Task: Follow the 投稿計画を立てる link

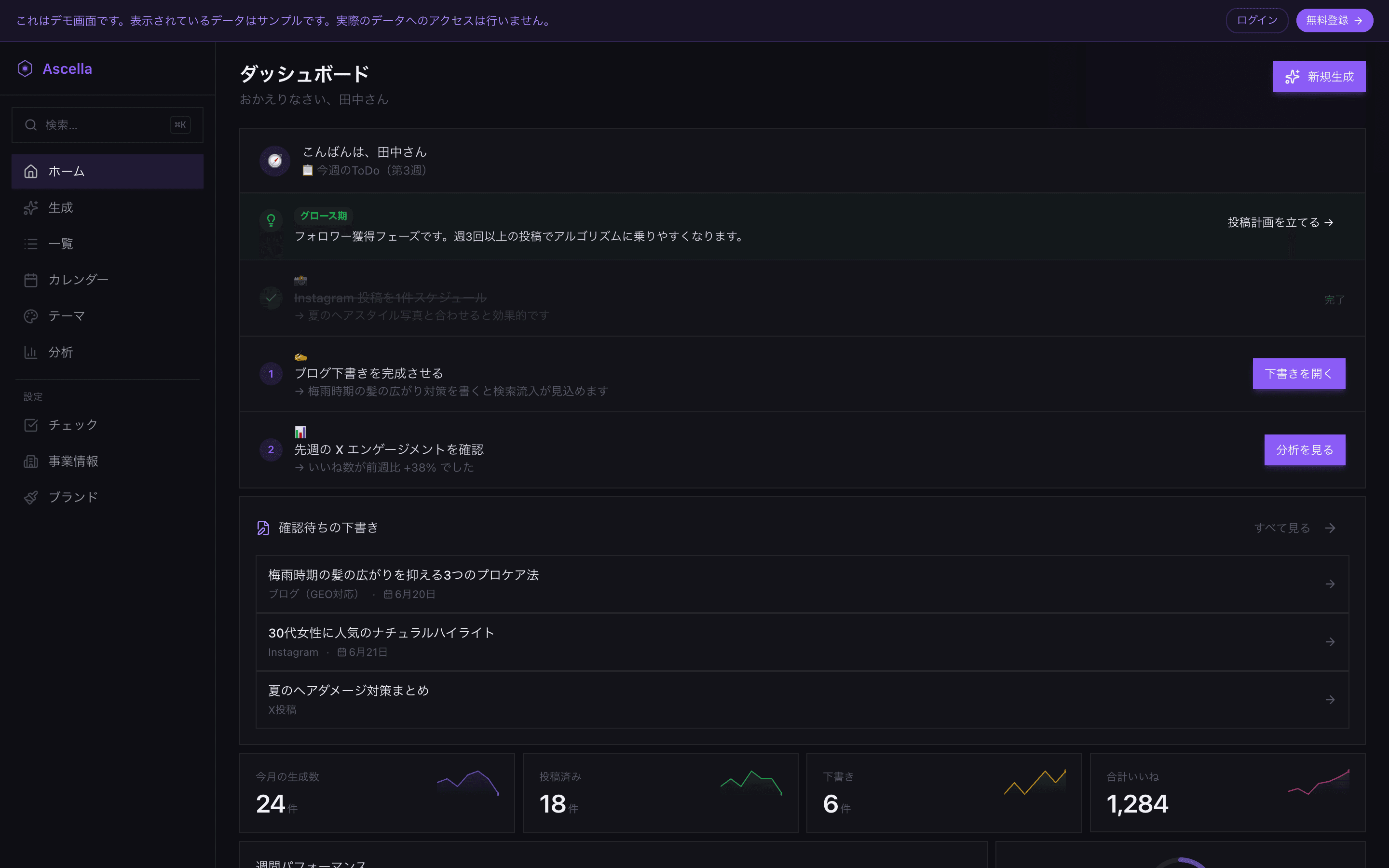Action: [x=1280, y=222]
